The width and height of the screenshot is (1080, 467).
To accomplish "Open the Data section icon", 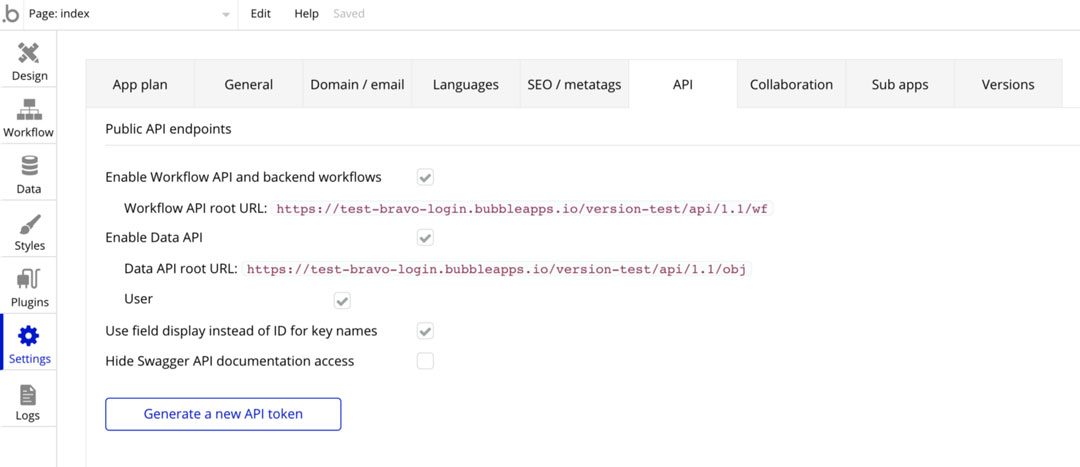I will 28,166.
